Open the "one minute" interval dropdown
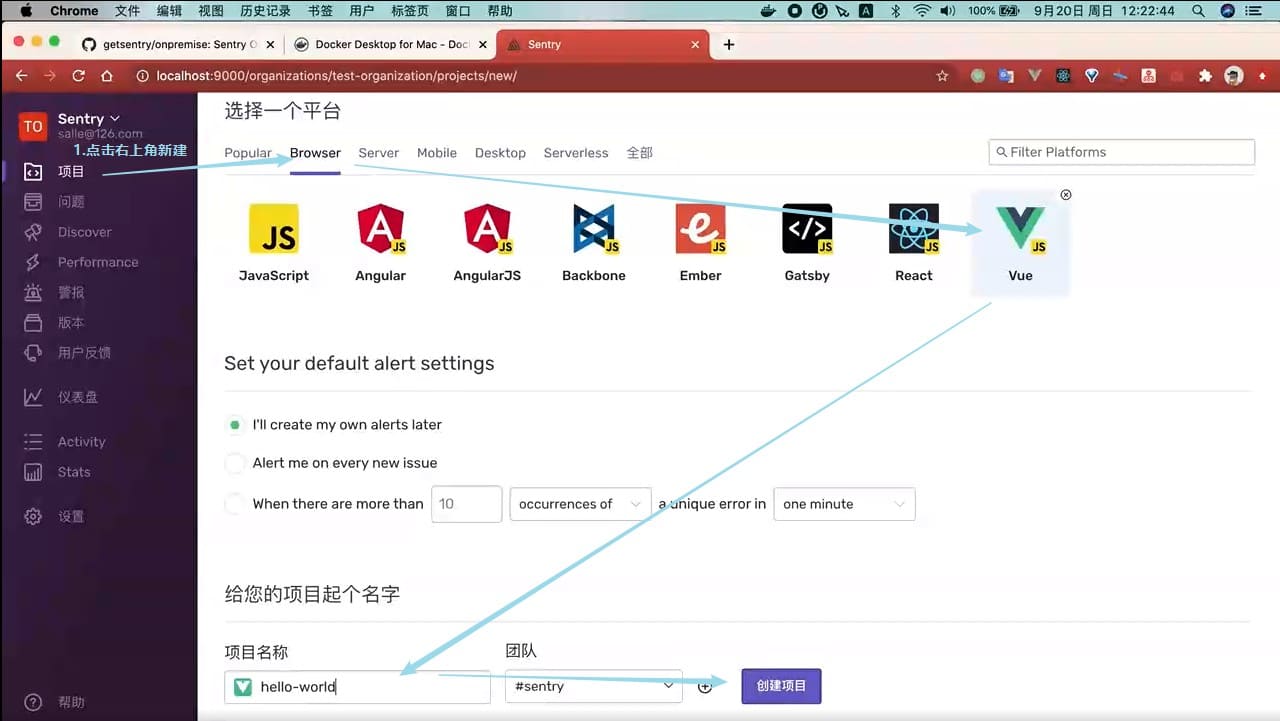 click(844, 504)
